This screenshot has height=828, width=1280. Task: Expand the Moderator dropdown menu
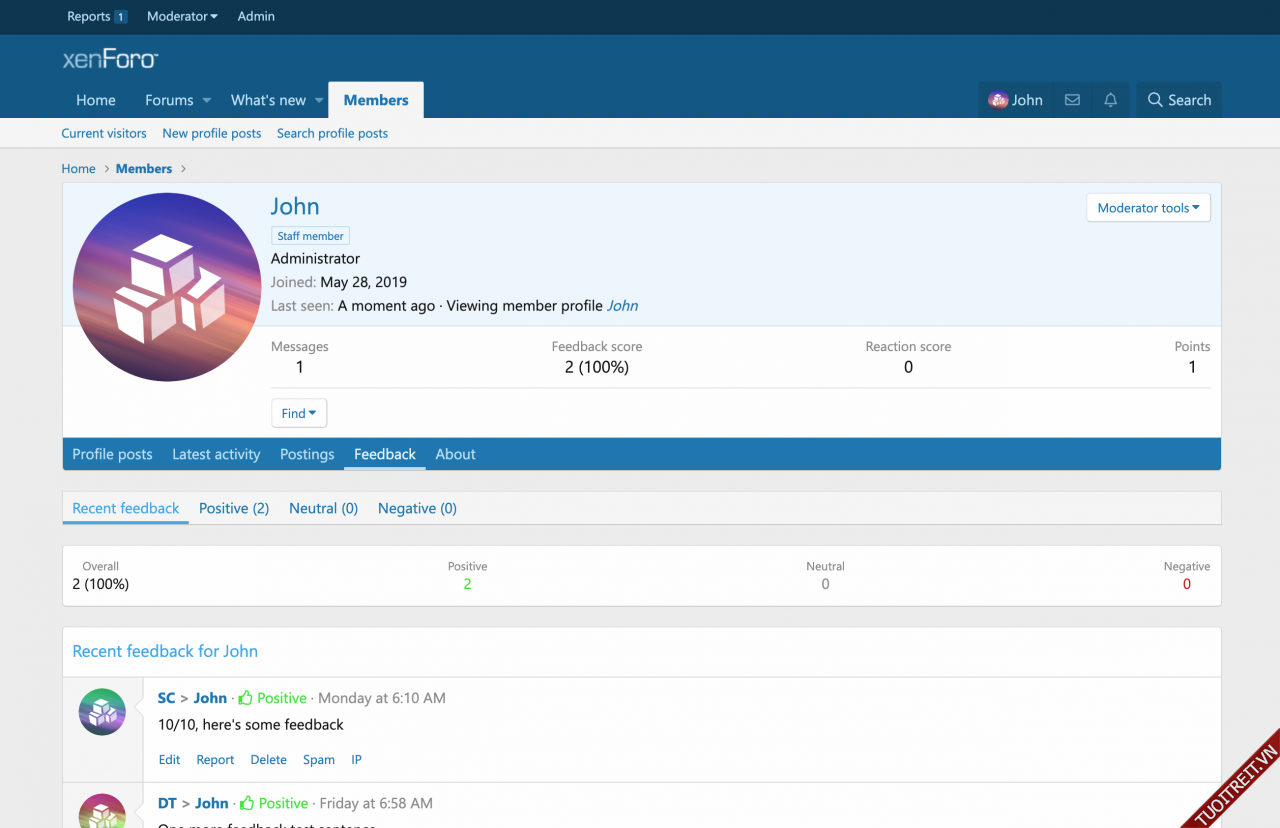click(x=183, y=17)
